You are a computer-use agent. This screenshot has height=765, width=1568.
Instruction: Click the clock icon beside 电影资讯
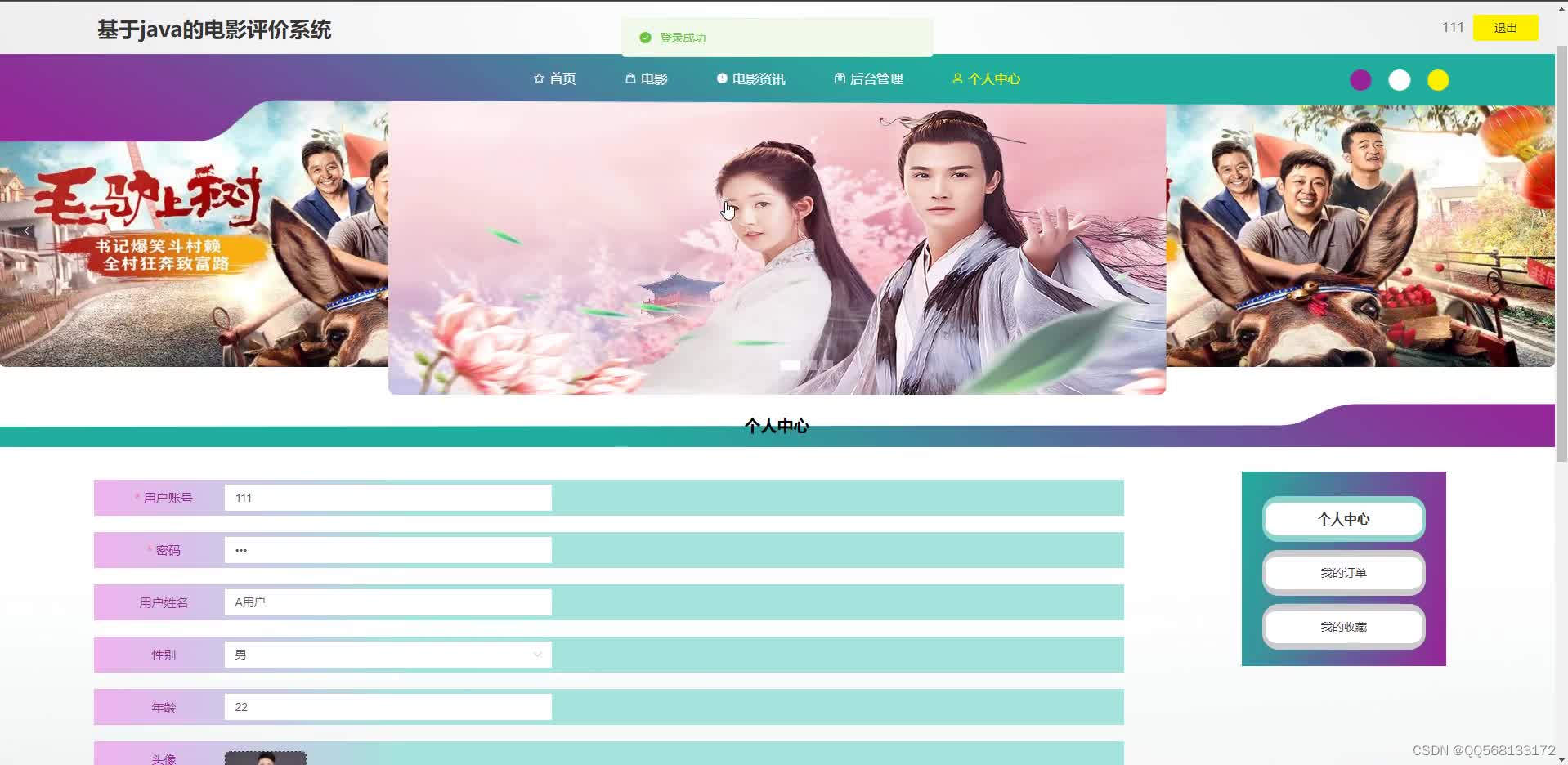722,78
